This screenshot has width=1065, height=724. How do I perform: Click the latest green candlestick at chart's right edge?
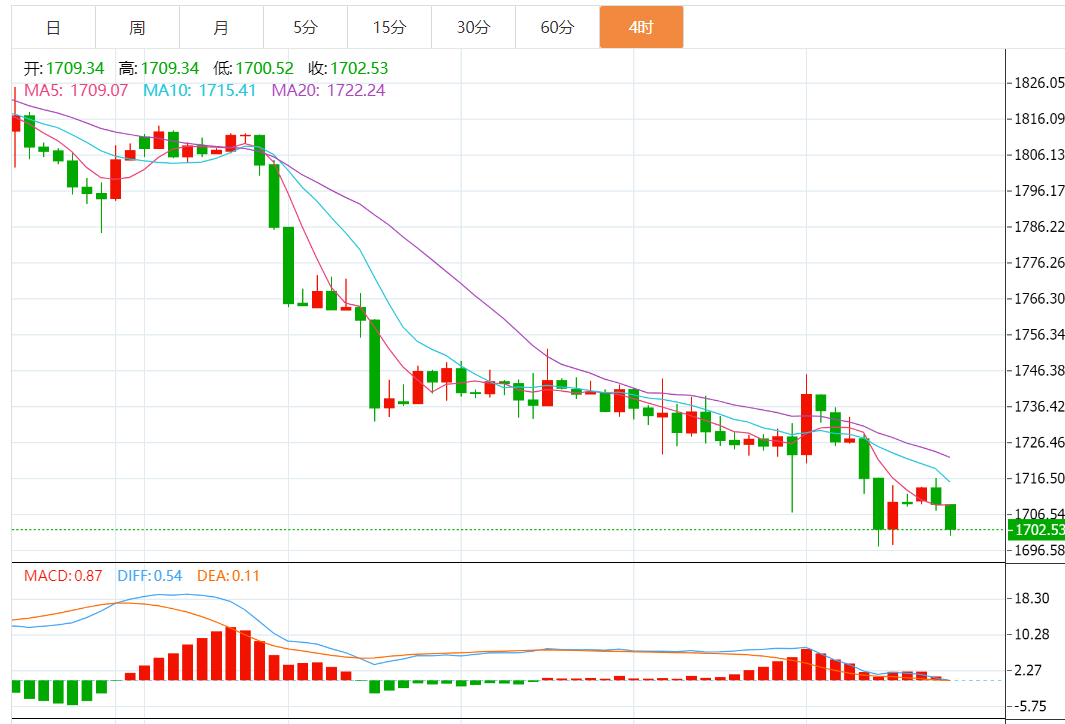click(x=950, y=517)
